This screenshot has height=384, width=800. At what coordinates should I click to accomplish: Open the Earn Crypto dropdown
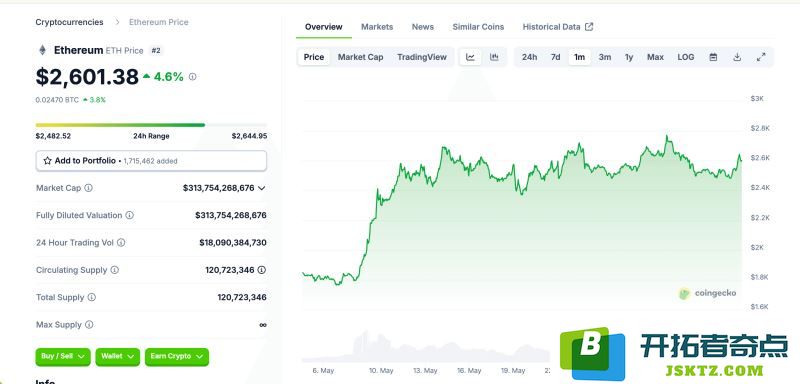coord(177,356)
